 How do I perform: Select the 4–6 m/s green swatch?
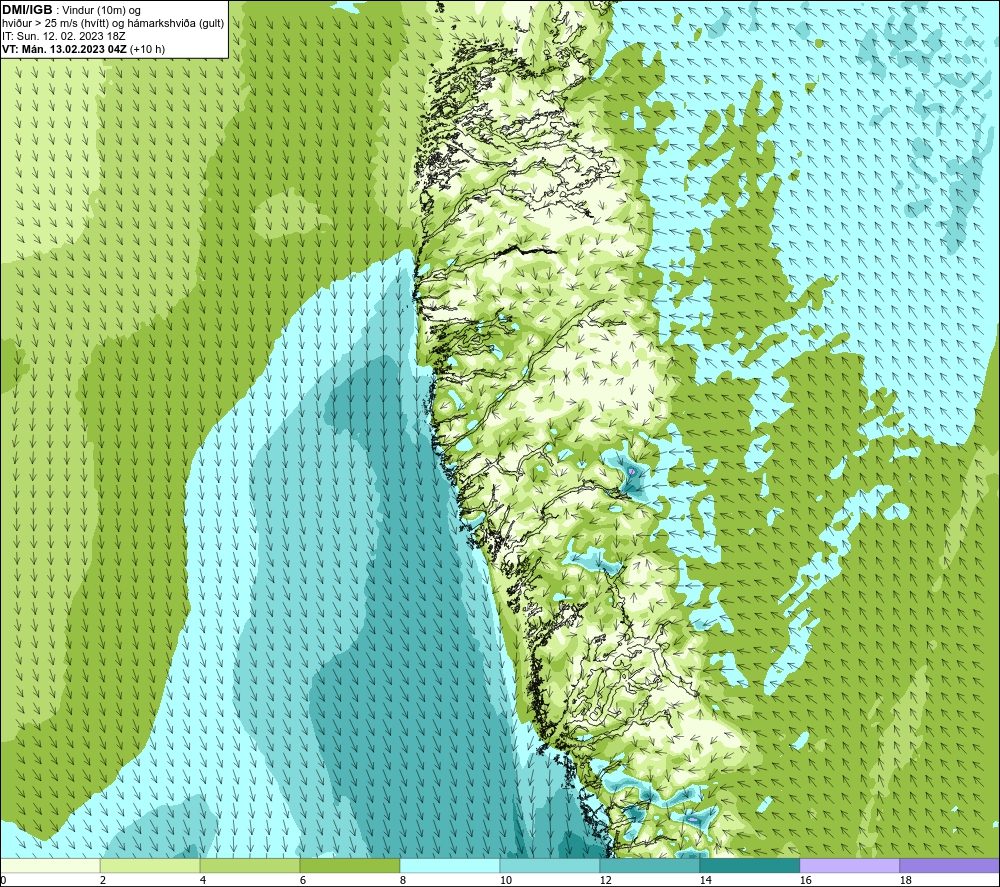coord(250,865)
